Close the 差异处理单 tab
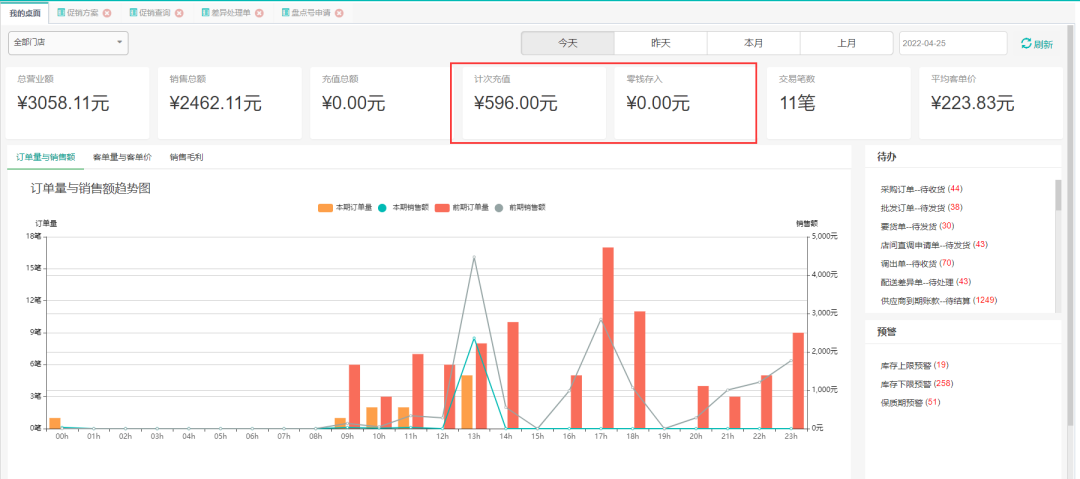This screenshot has width=1080, height=479. click(x=259, y=13)
